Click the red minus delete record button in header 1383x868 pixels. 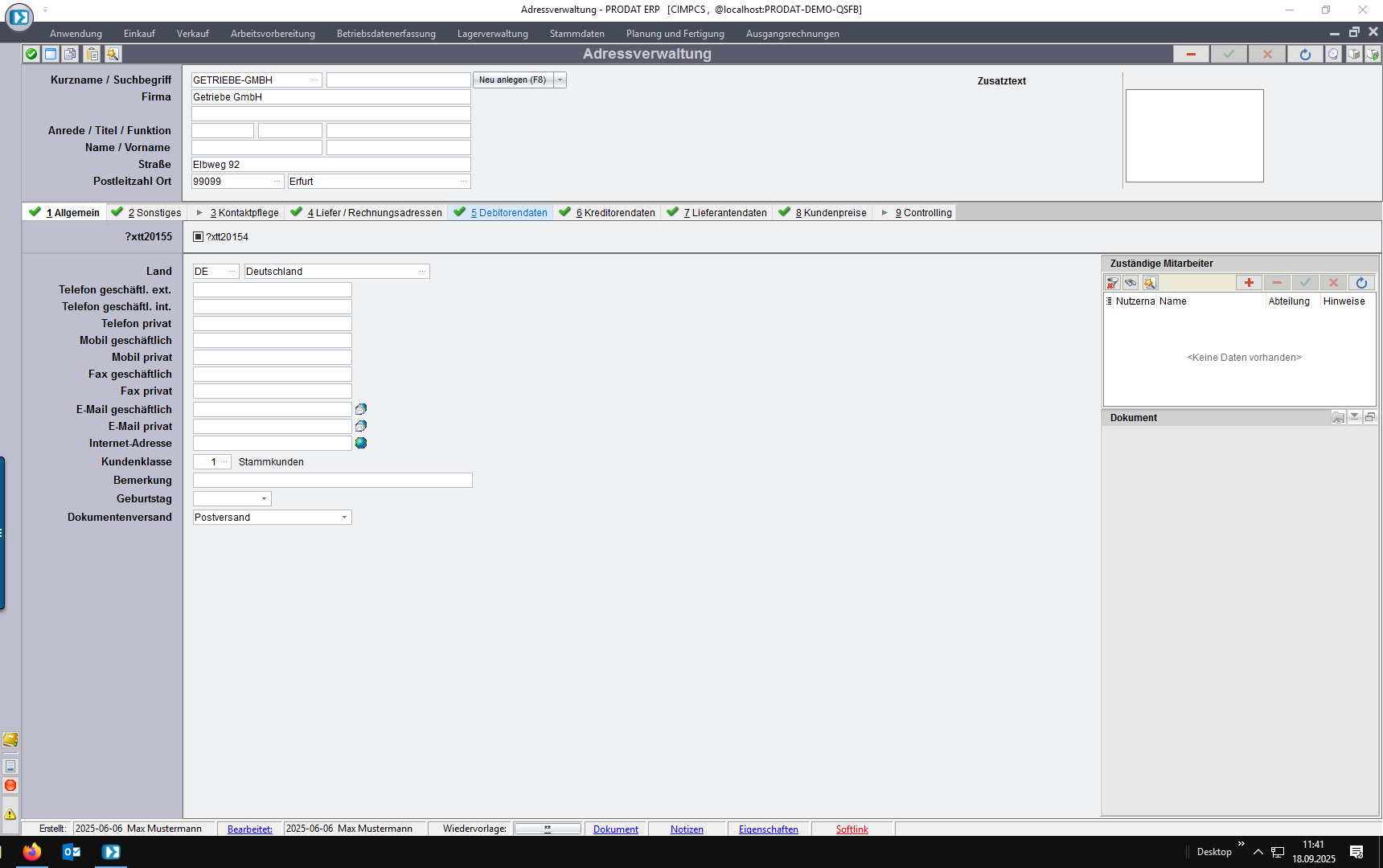click(x=1191, y=54)
